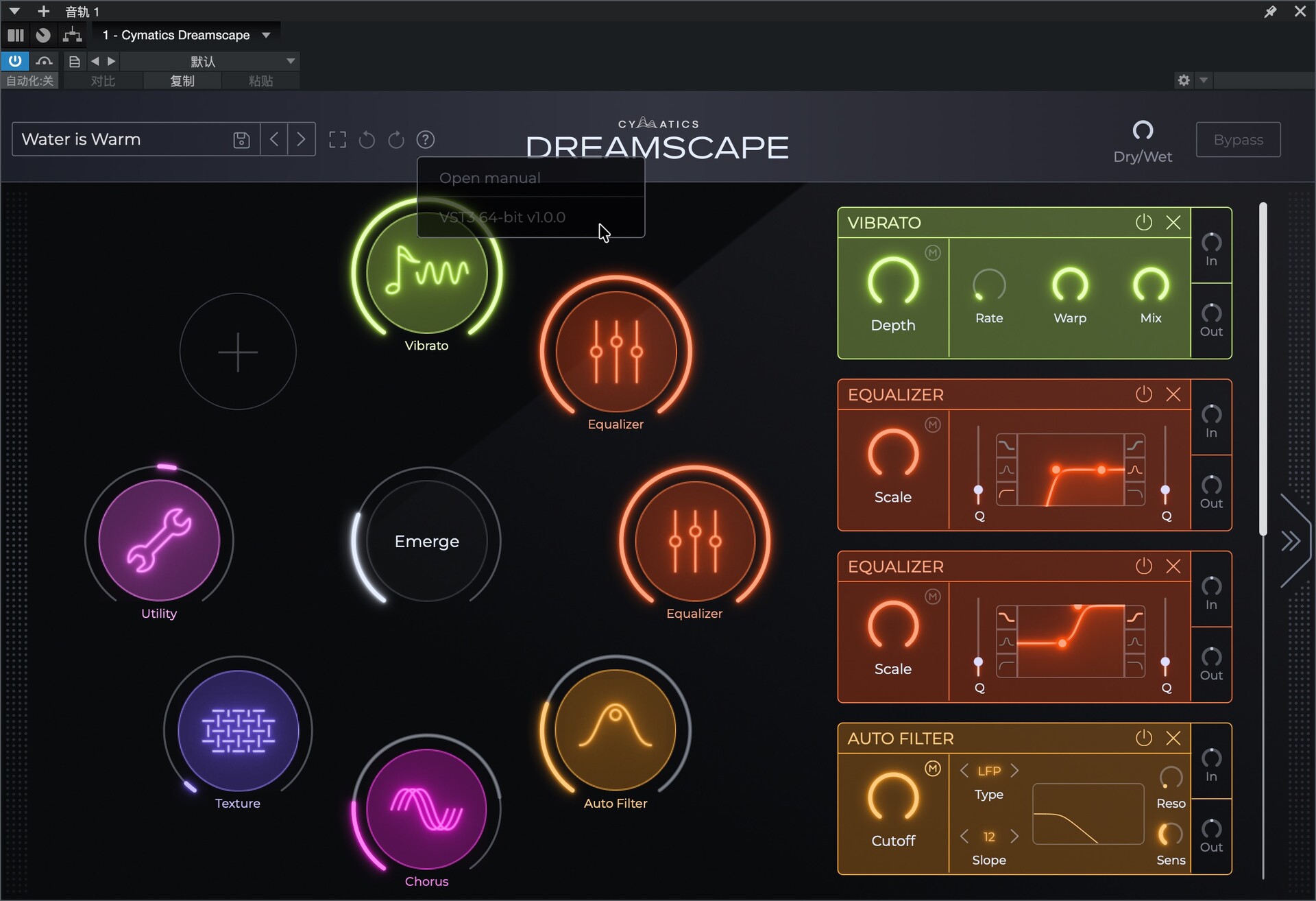Image resolution: width=1316 pixels, height=901 pixels.
Task: Click the Vibrato effect module icon
Action: coord(426,273)
